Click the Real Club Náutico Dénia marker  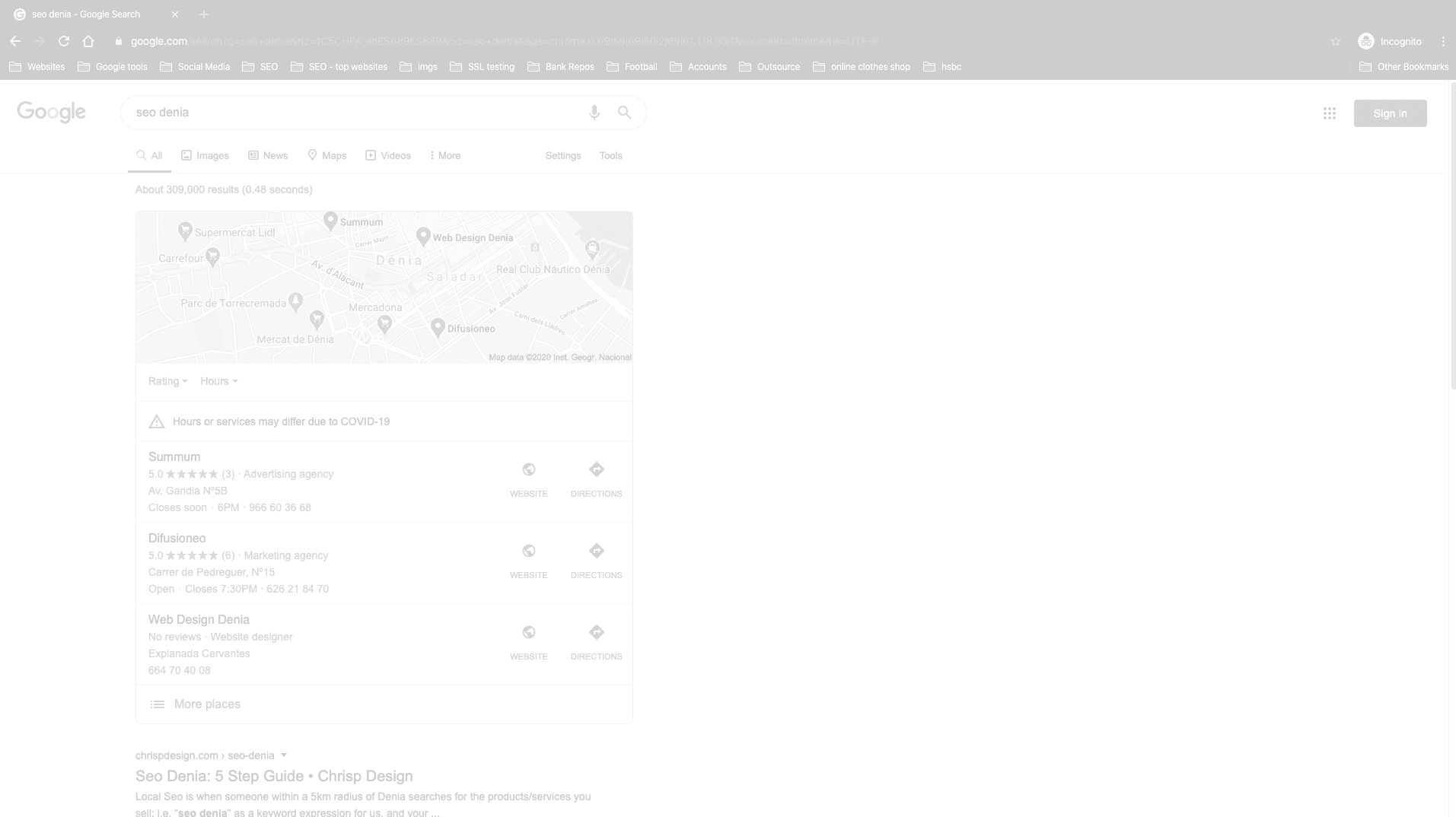[593, 249]
